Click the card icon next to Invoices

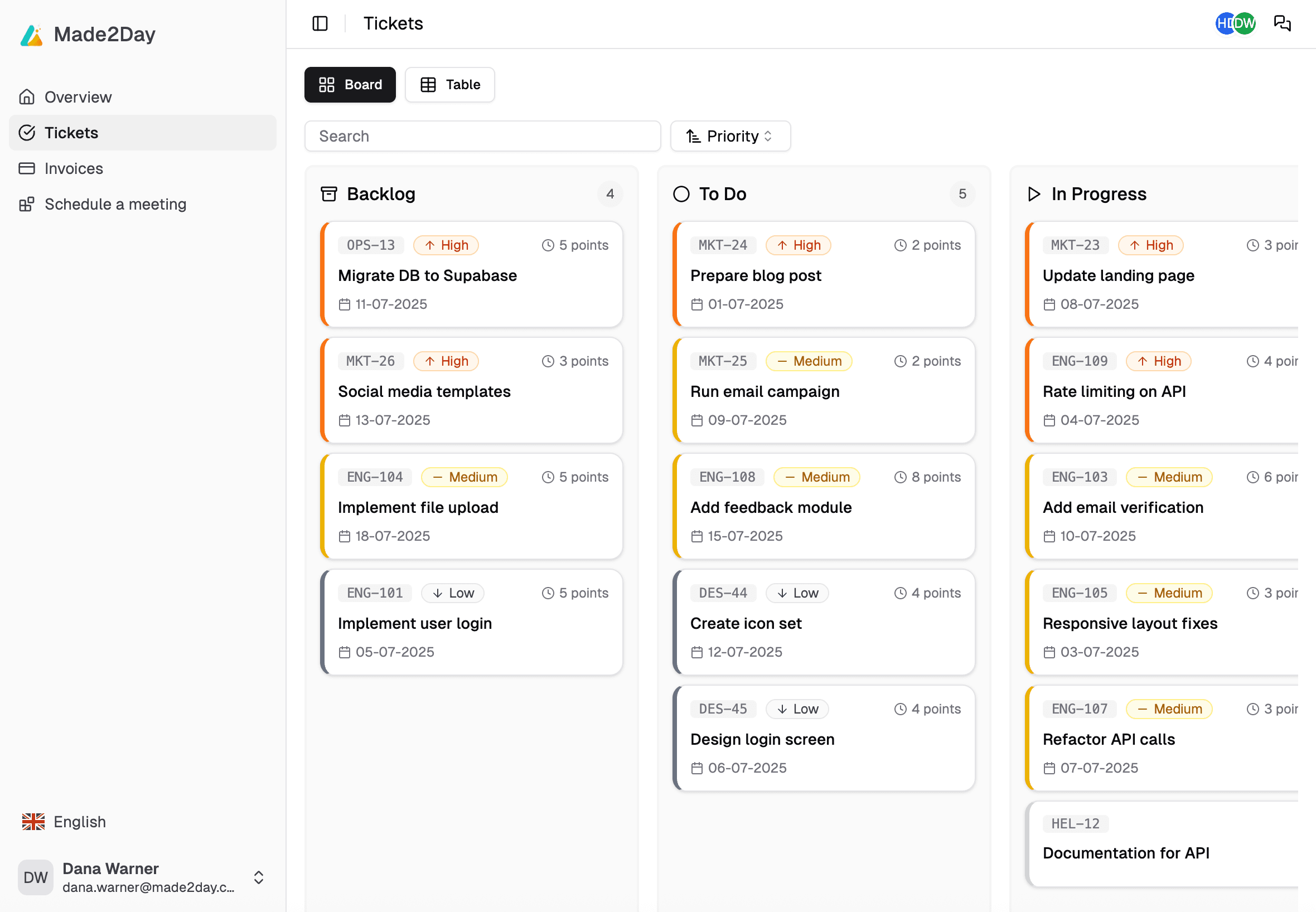(x=26, y=168)
